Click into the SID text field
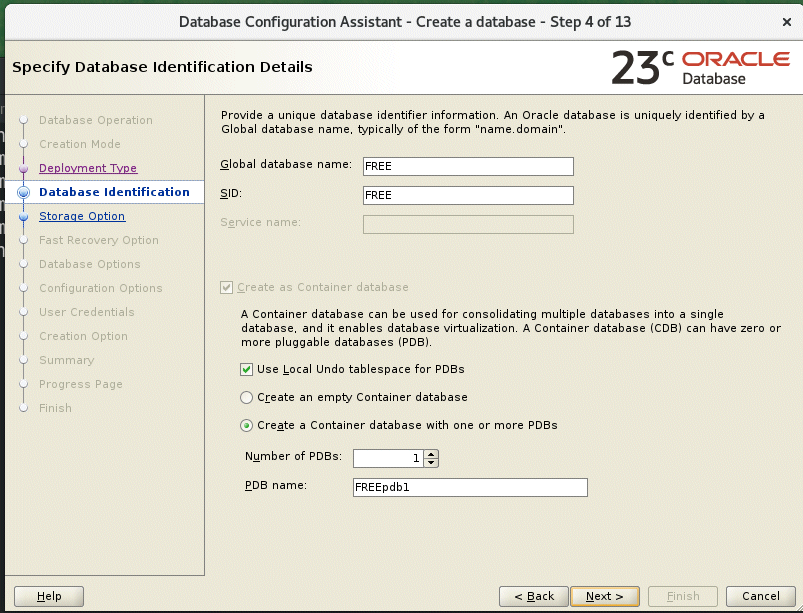The image size is (803, 613). pyautogui.click(x=467, y=195)
